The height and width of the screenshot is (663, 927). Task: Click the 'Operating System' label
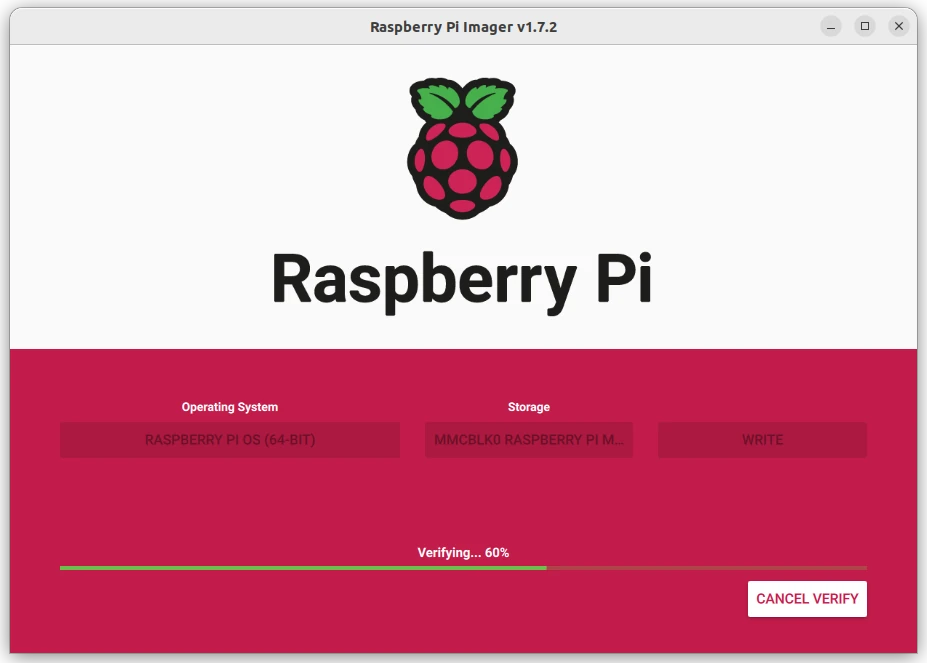[x=229, y=407]
